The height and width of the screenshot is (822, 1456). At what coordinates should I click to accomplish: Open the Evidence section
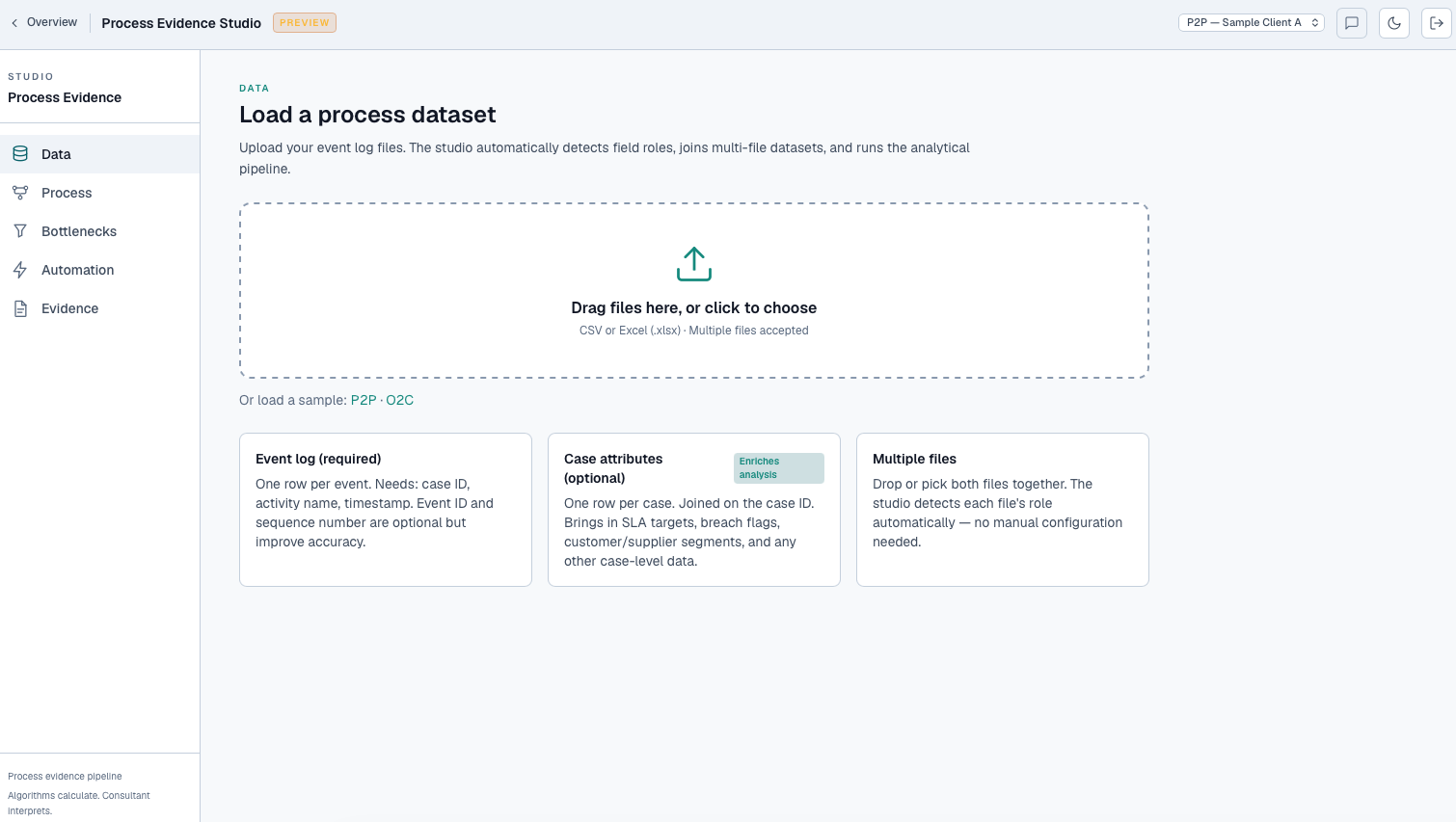point(99,308)
